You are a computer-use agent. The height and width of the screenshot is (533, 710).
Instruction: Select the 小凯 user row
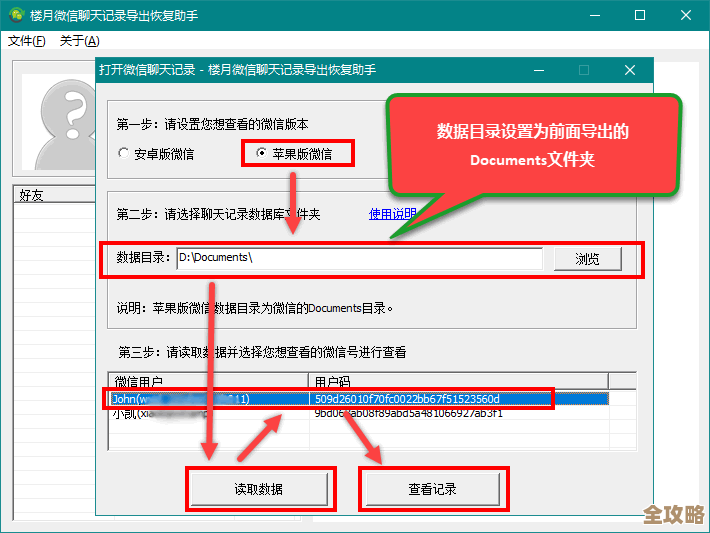tap(360, 413)
